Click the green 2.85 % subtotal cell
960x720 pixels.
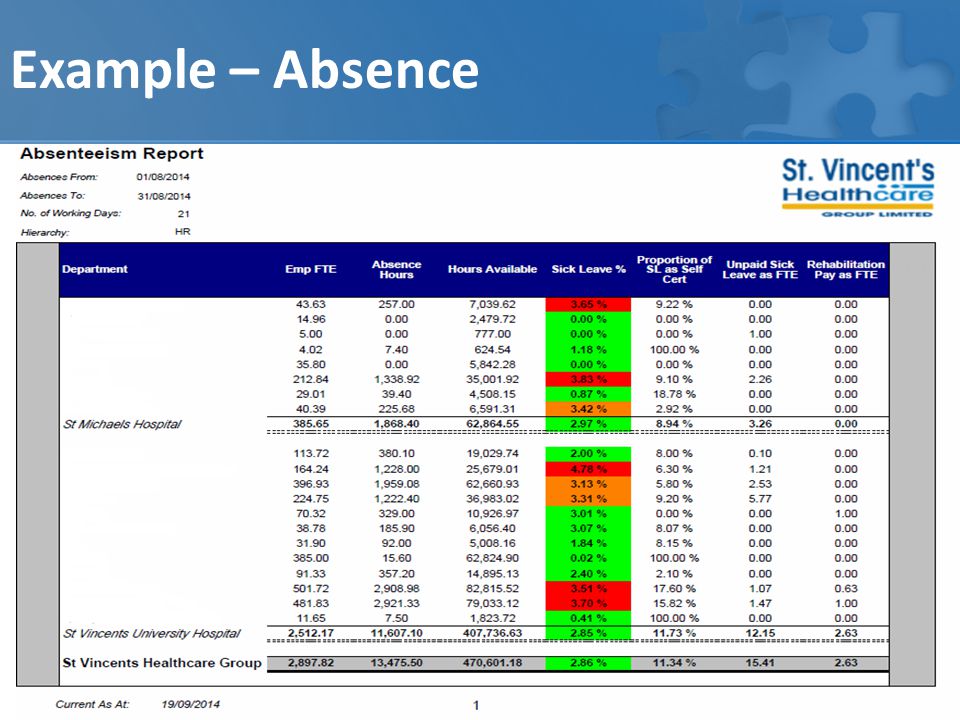pos(588,633)
